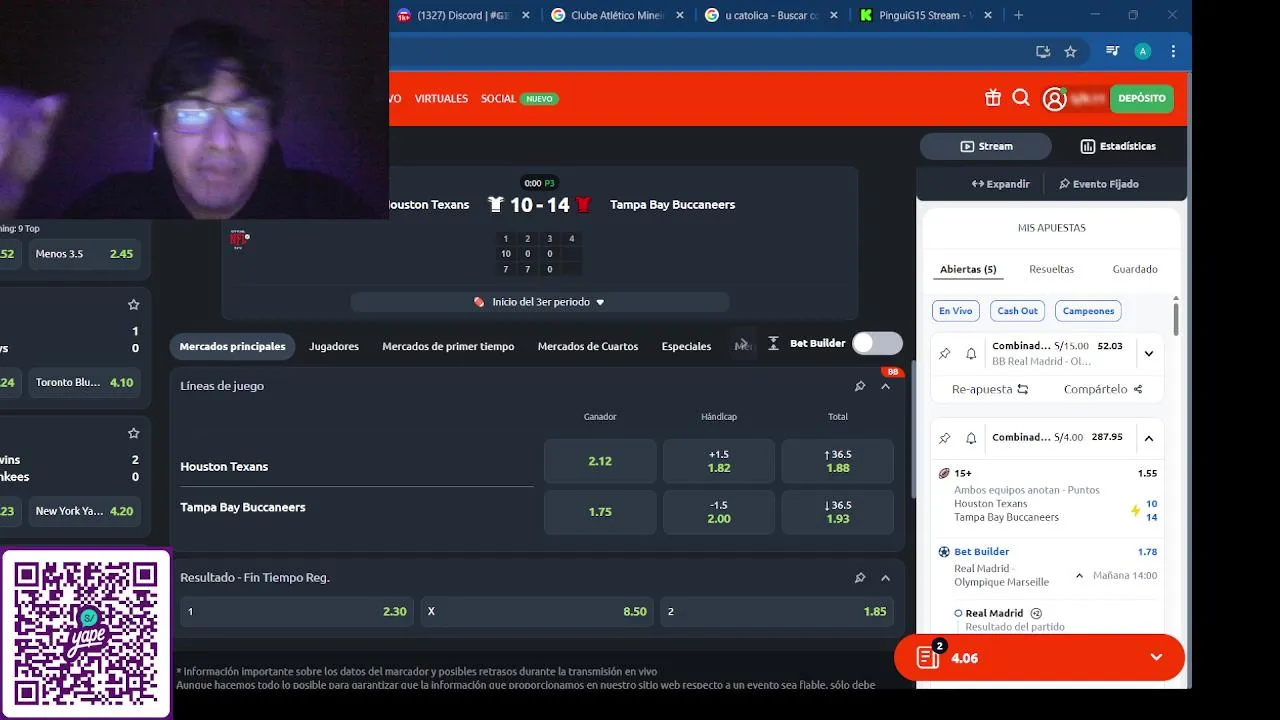Bookmark this page with star icon

click(x=1070, y=52)
